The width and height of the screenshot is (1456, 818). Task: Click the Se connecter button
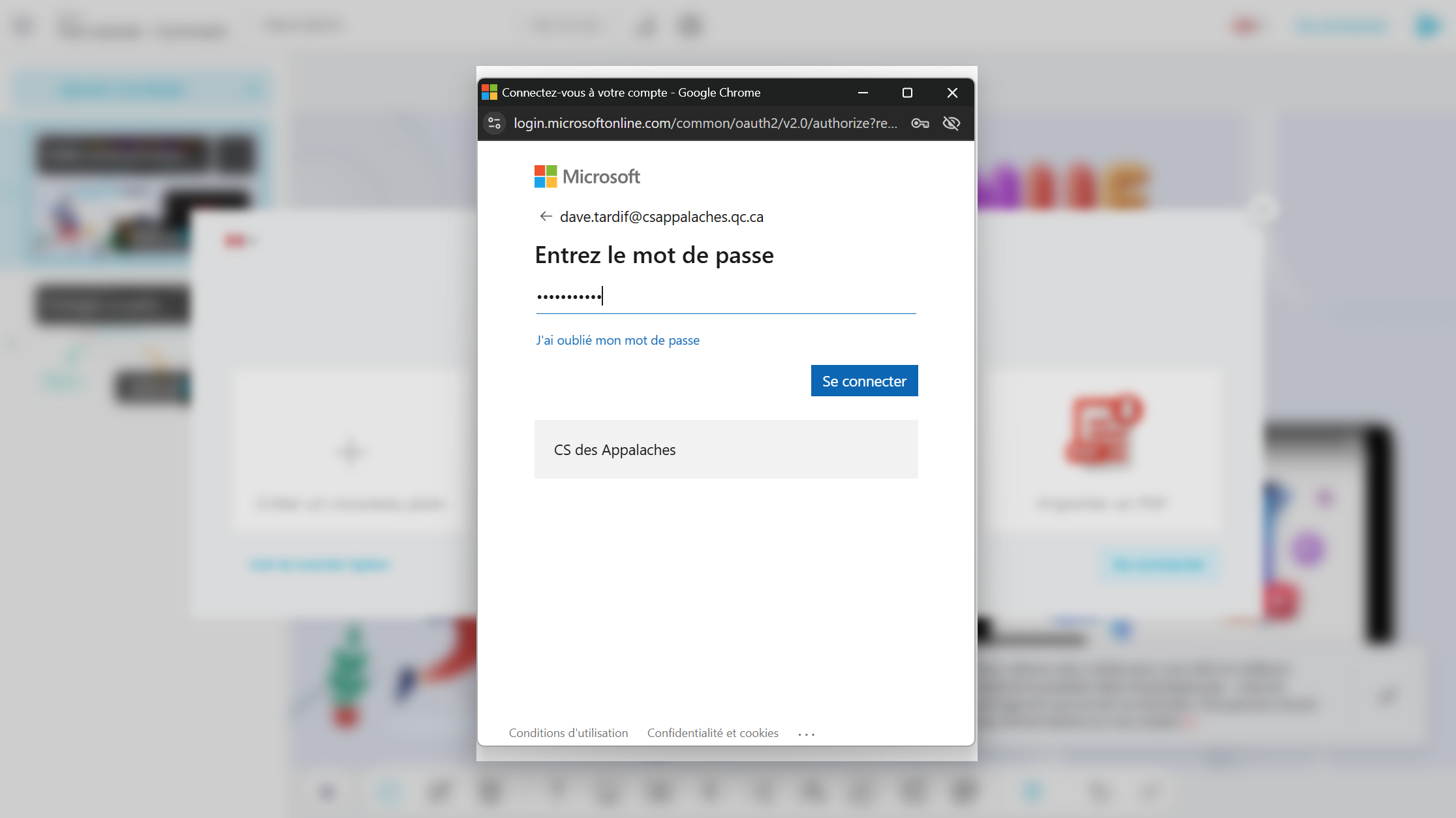click(x=864, y=381)
